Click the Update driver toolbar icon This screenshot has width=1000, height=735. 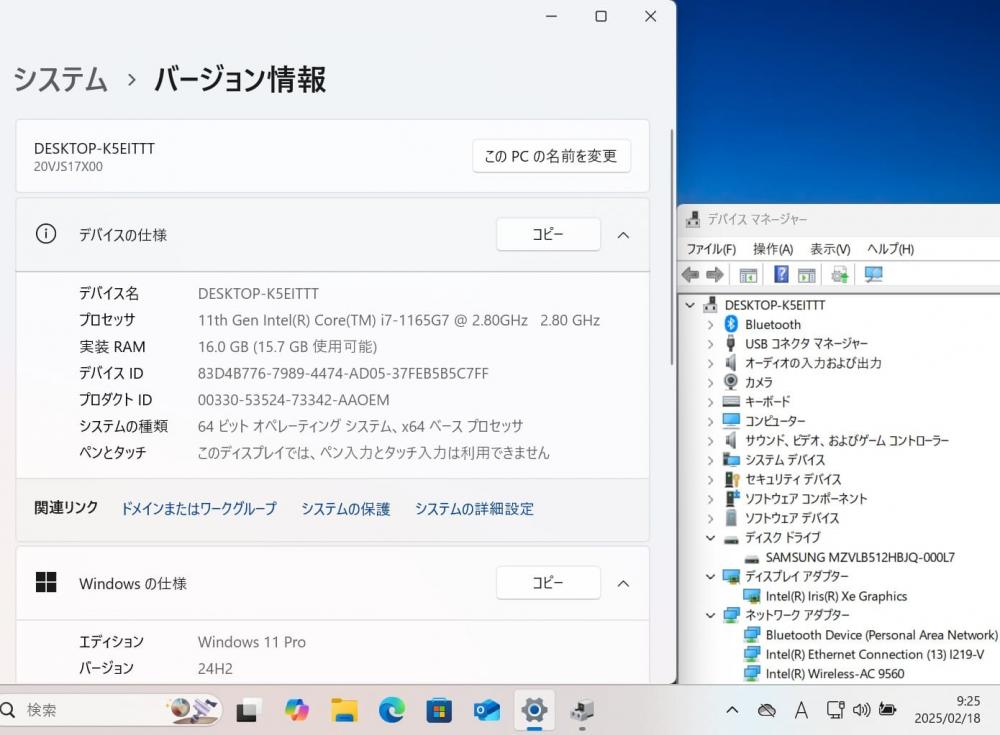[x=839, y=275]
